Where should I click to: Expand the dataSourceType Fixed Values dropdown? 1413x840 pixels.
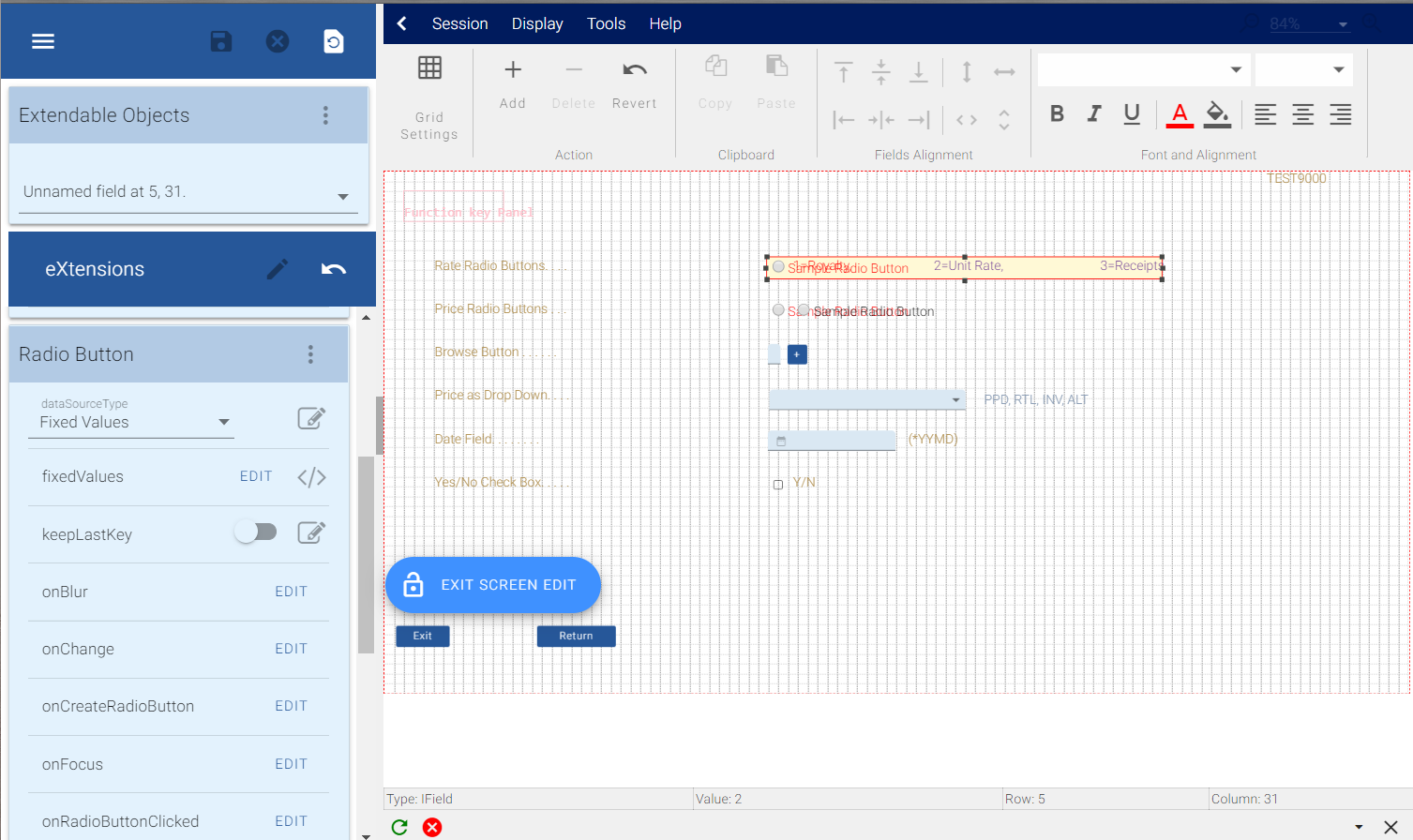pyautogui.click(x=224, y=422)
